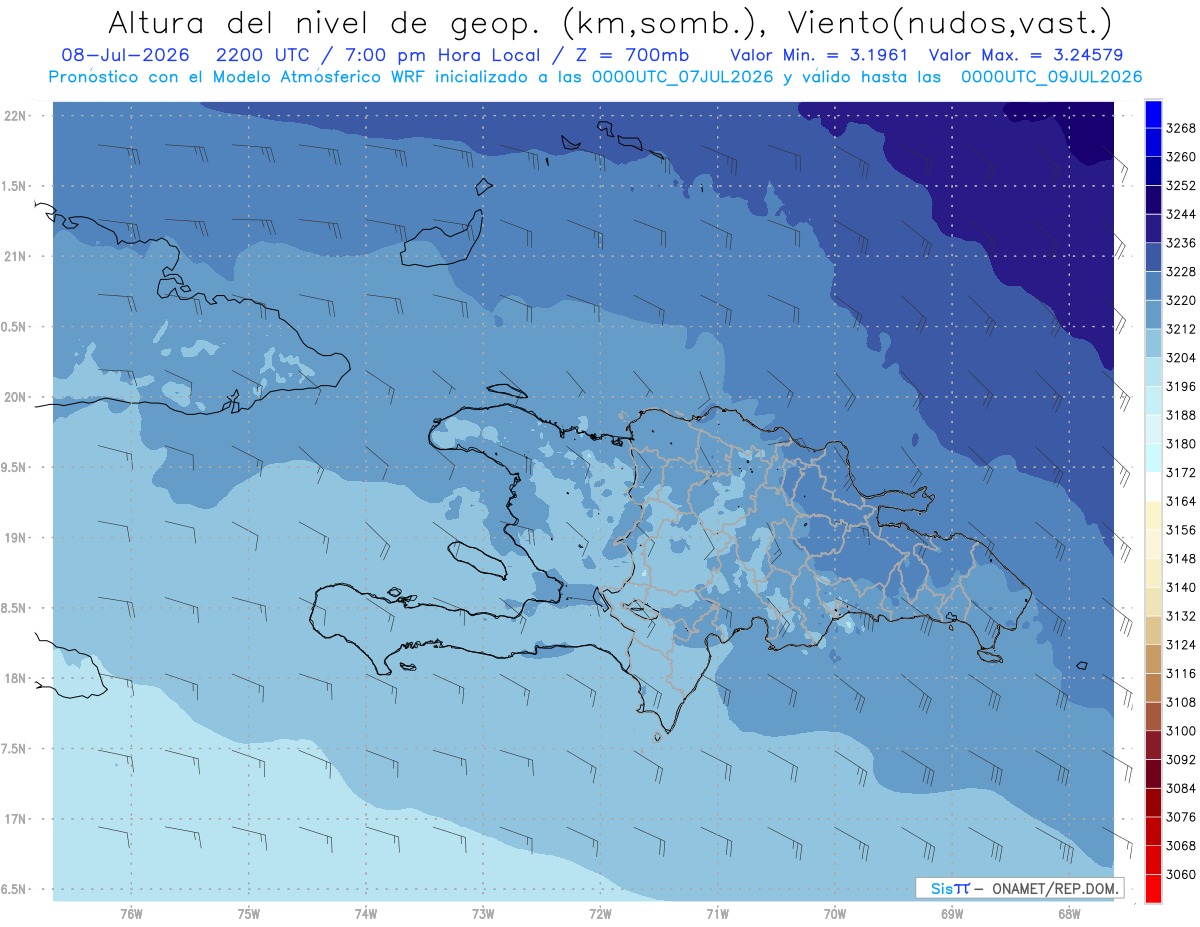Pick the colorbar swatch between 3260 and 3268
Viewport: 1200px width, 927px height.
point(1153,143)
